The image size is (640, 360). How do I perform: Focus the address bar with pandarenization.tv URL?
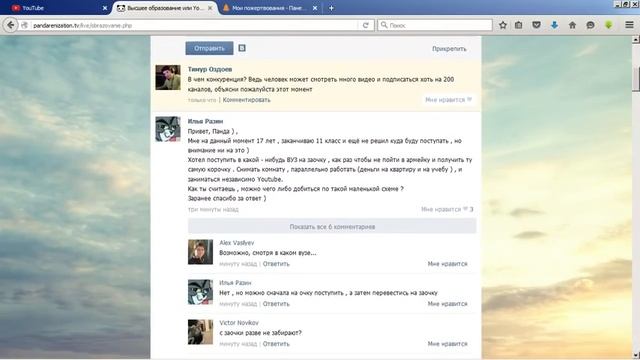(x=194, y=25)
